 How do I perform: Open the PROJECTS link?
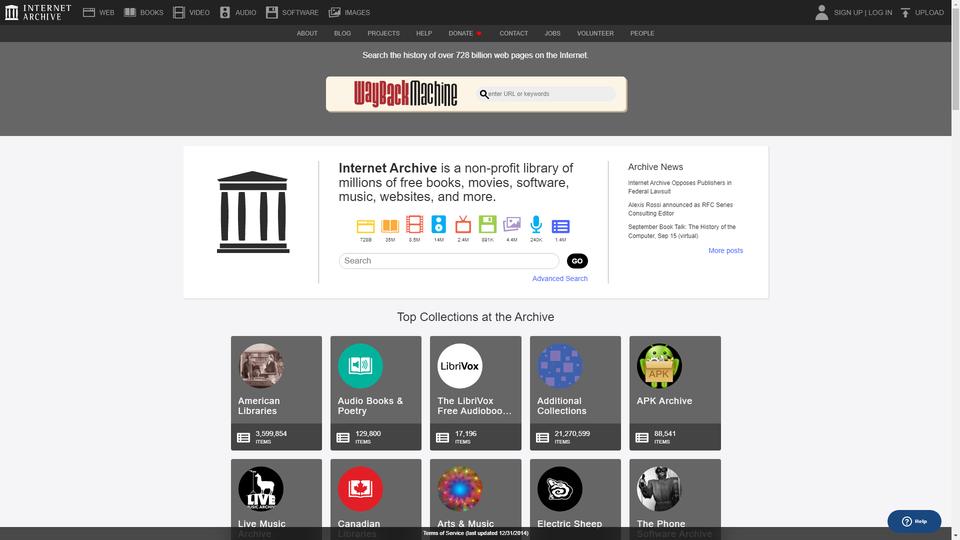coord(383,33)
